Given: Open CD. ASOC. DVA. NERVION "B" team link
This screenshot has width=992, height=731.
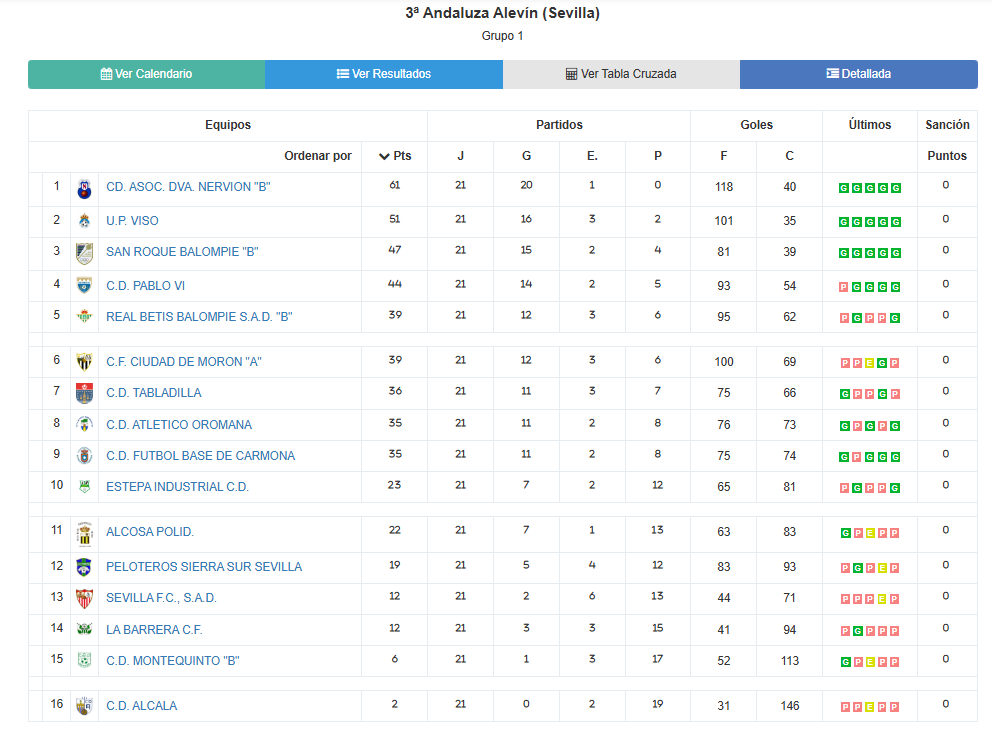Looking at the screenshot, I should coord(189,187).
